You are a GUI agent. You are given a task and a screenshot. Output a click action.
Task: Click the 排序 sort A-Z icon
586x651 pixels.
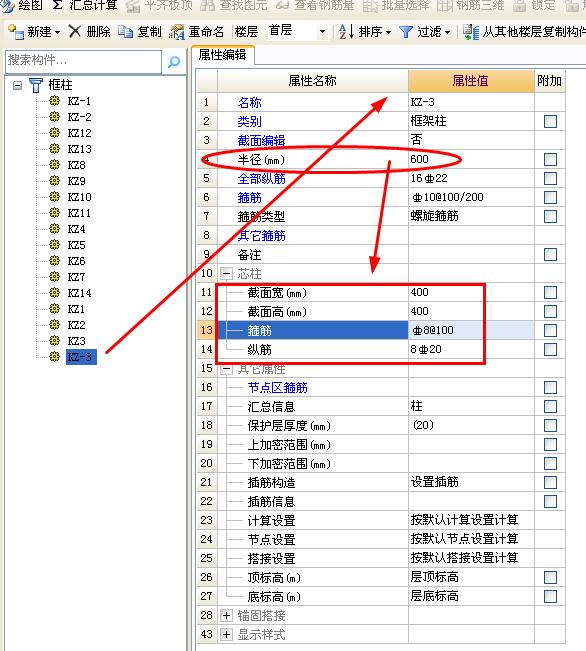[x=346, y=32]
